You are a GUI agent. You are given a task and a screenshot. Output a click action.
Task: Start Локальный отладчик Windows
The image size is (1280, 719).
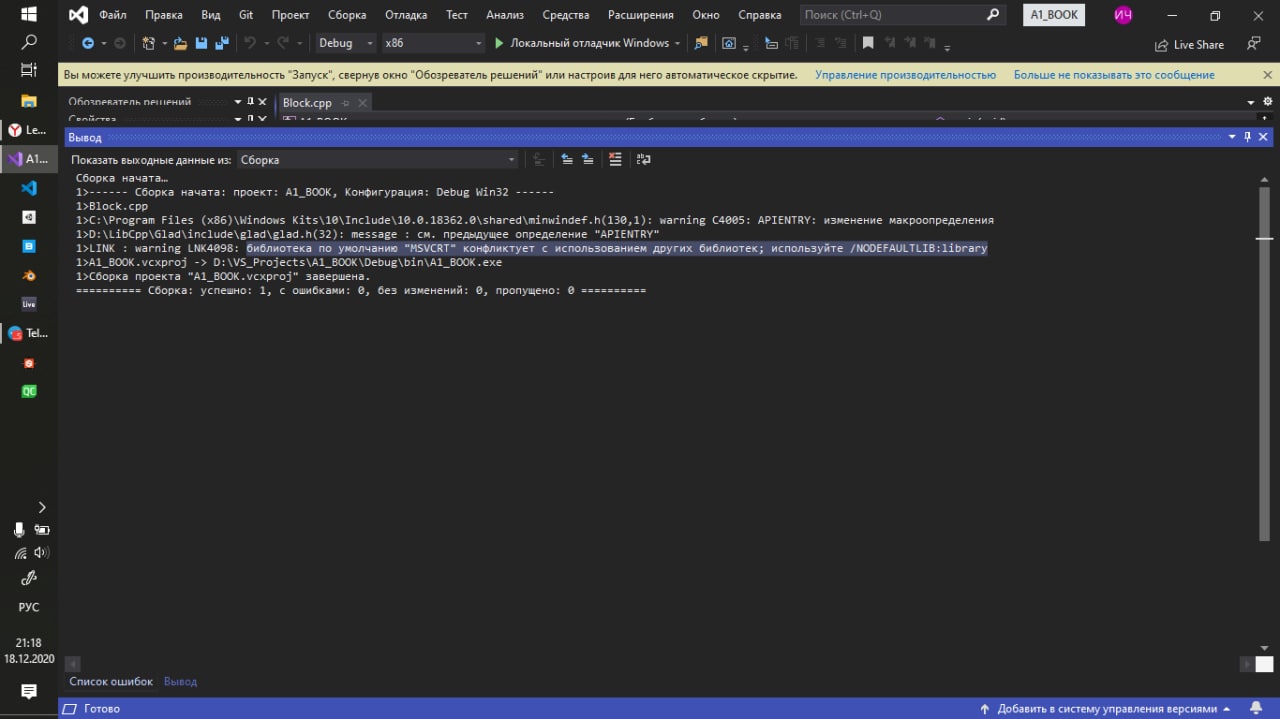tap(581, 43)
